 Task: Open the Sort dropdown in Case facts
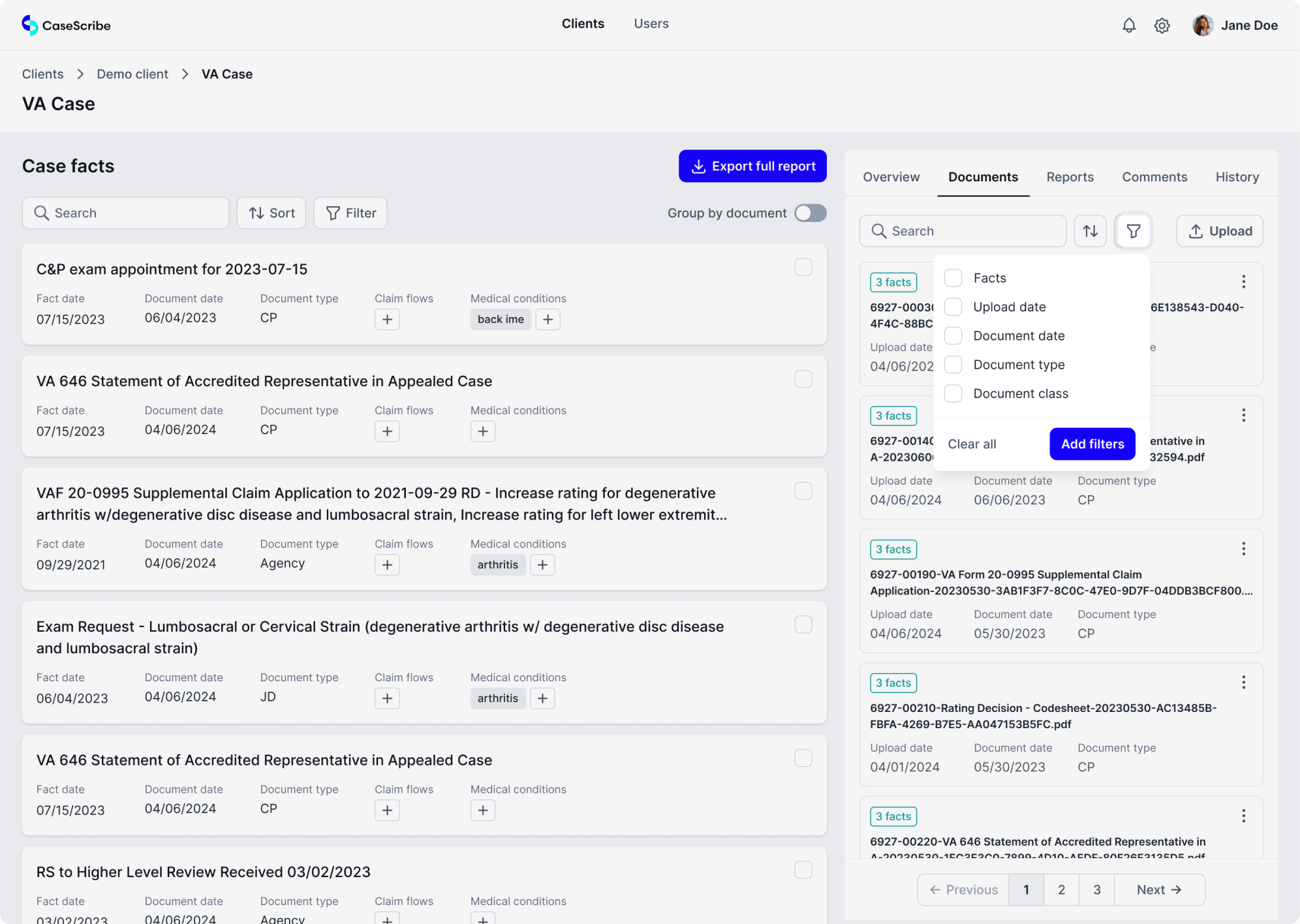click(x=271, y=213)
